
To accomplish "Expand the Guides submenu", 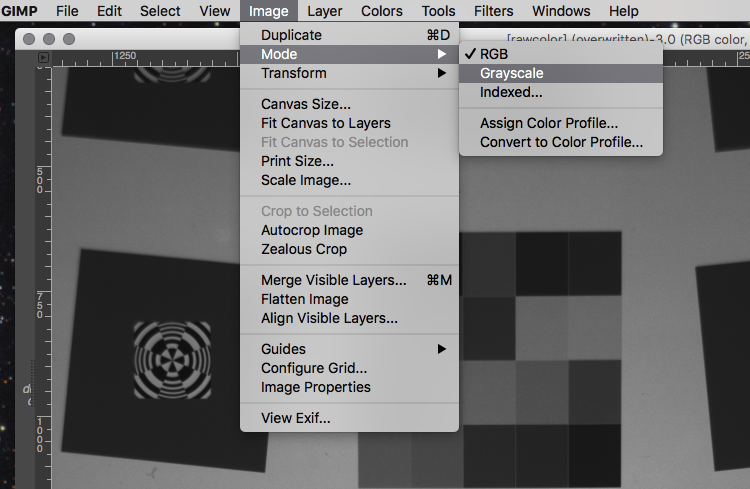I will 349,349.
